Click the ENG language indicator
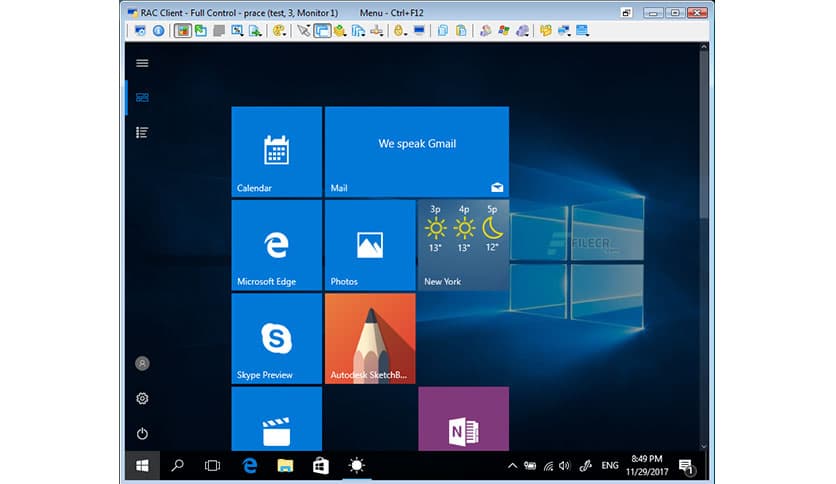This screenshot has height=484, width=836. click(x=610, y=466)
